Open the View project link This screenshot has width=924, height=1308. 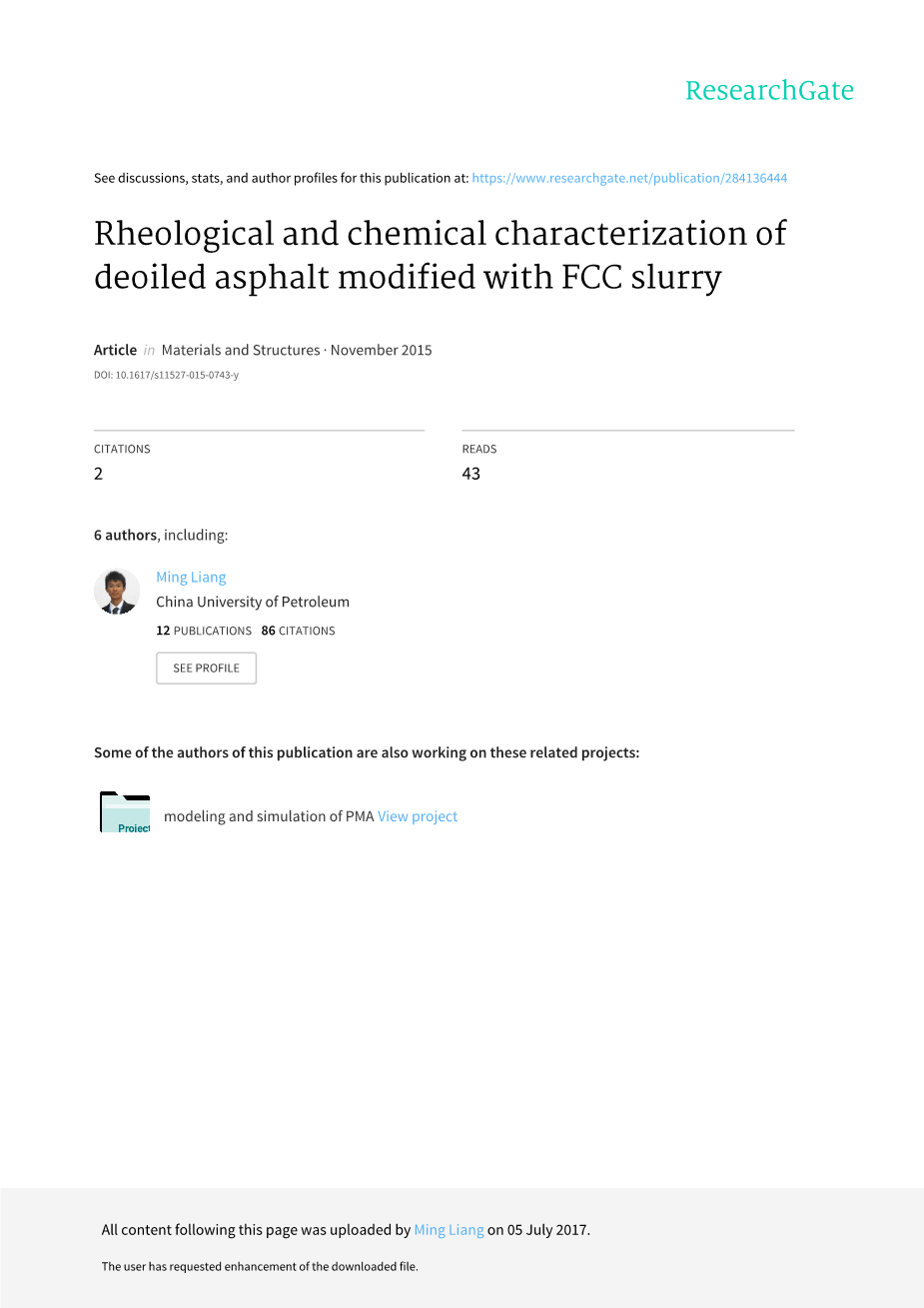[x=418, y=816]
